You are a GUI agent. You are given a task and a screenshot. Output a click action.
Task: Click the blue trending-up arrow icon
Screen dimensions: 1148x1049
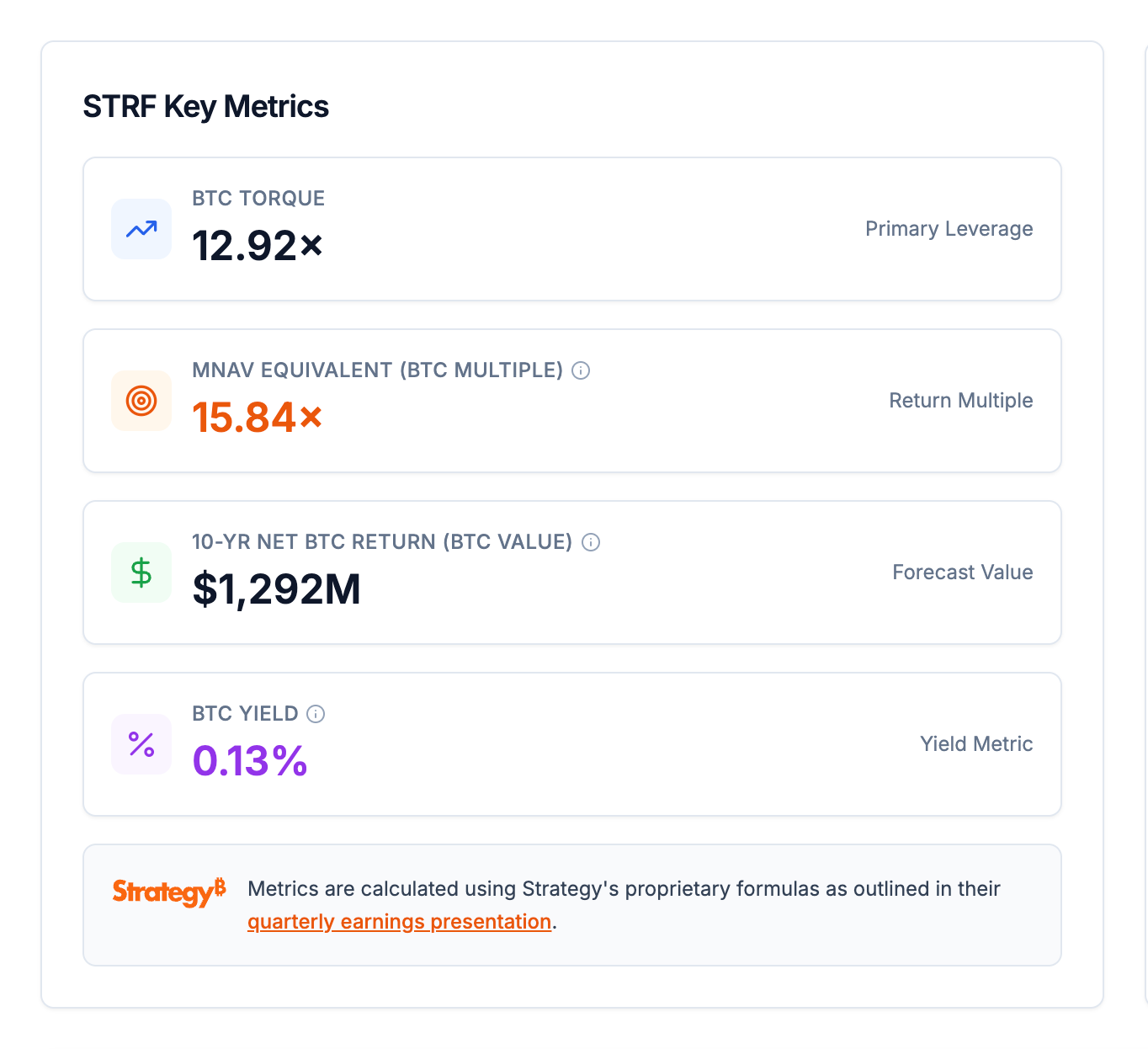[x=141, y=229]
